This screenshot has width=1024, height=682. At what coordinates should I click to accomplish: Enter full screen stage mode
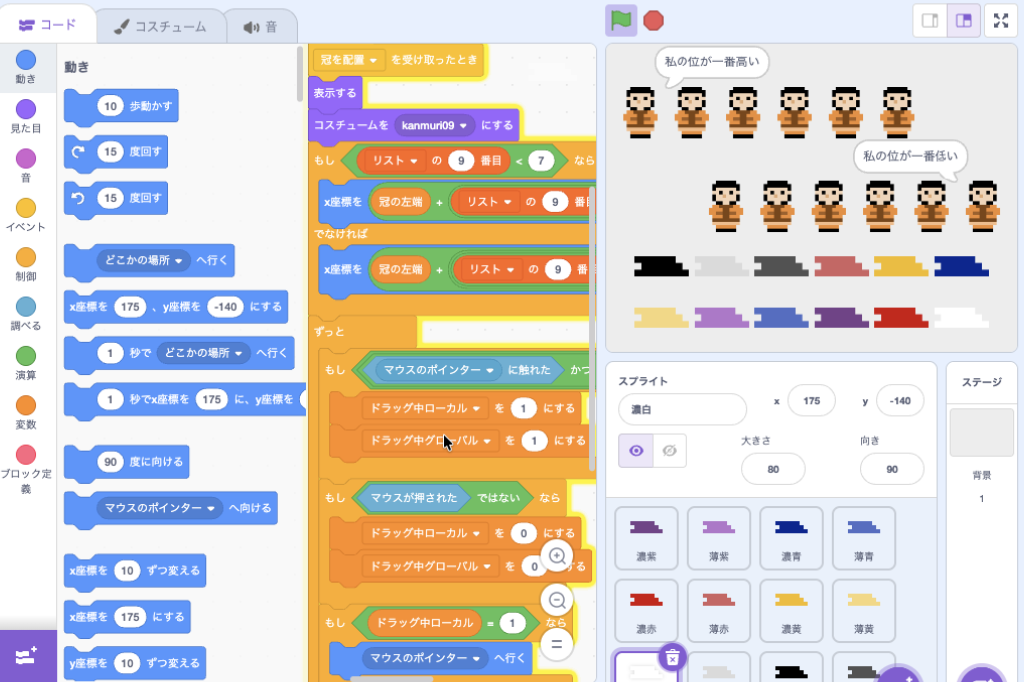[1001, 20]
